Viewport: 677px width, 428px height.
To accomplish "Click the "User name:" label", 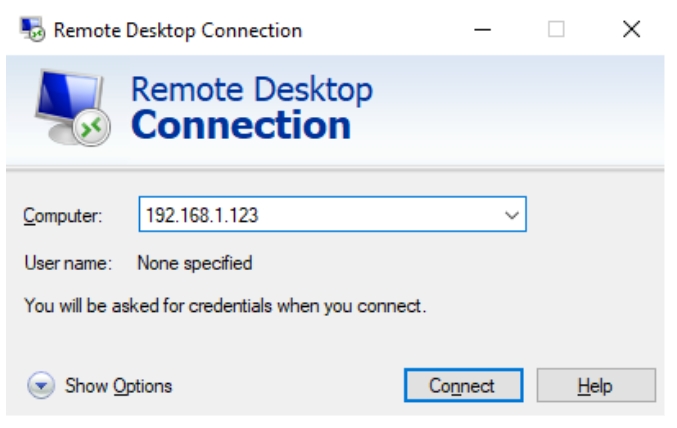I will click(67, 264).
